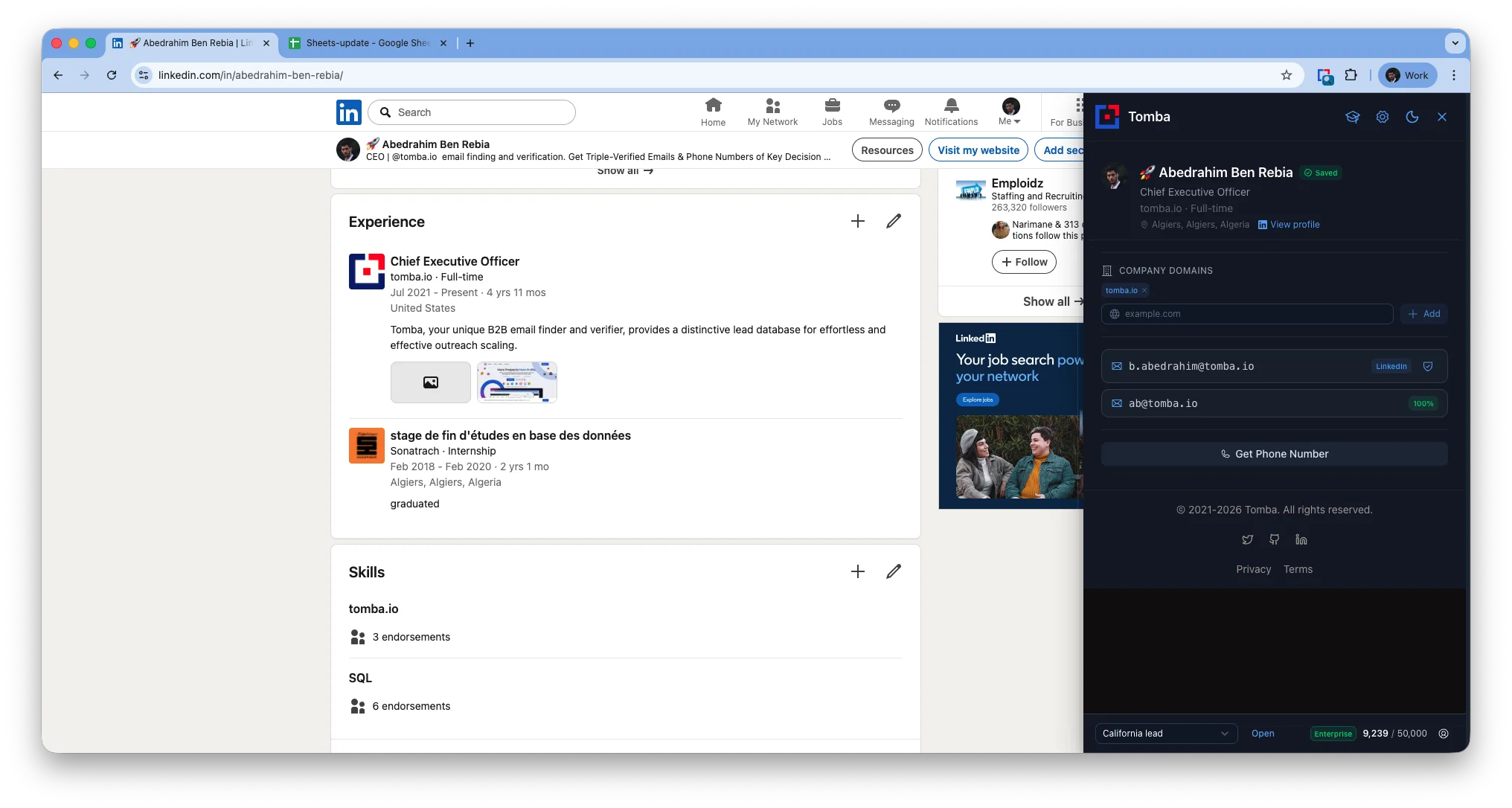Screen dimensions: 1512x808
Task: Open tomba.io company logo in Experience
Action: pyautogui.click(x=367, y=272)
